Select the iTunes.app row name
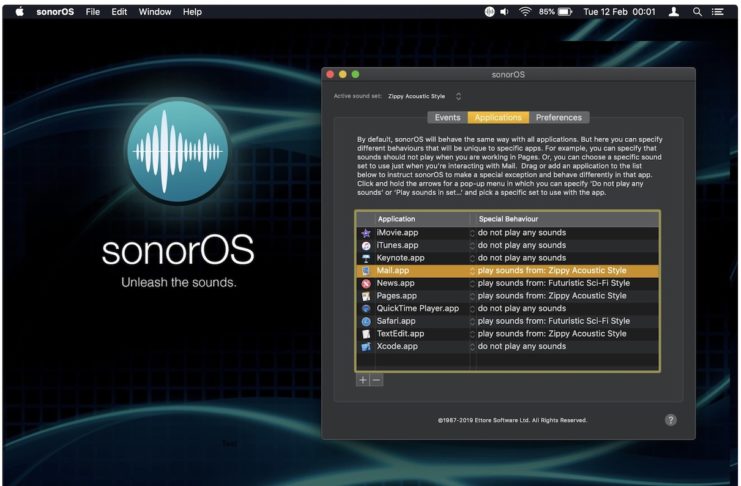The height and width of the screenshot is (486, 741). 397,245
